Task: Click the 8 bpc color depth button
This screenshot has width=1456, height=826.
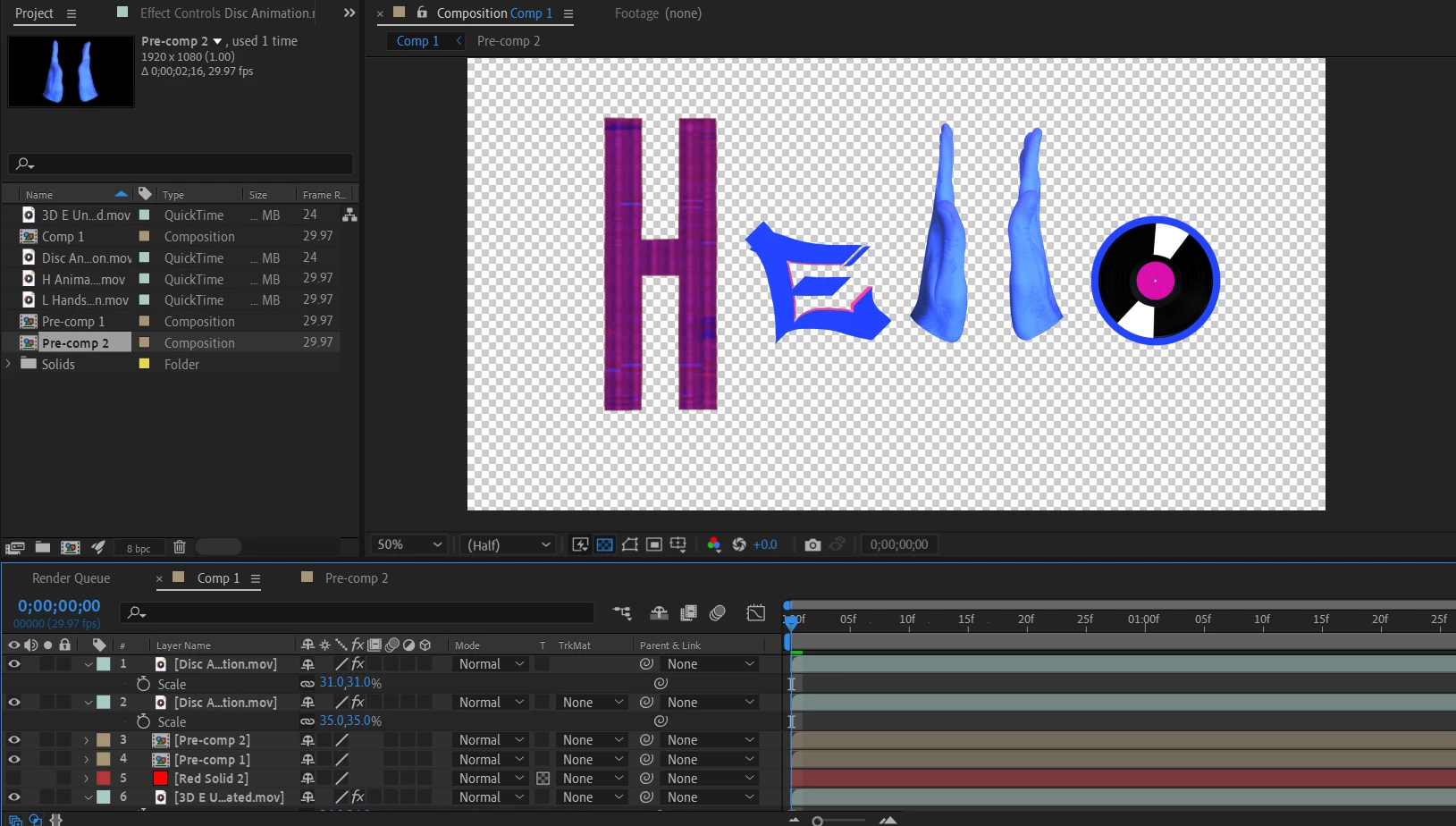Action: click(139, 549)
